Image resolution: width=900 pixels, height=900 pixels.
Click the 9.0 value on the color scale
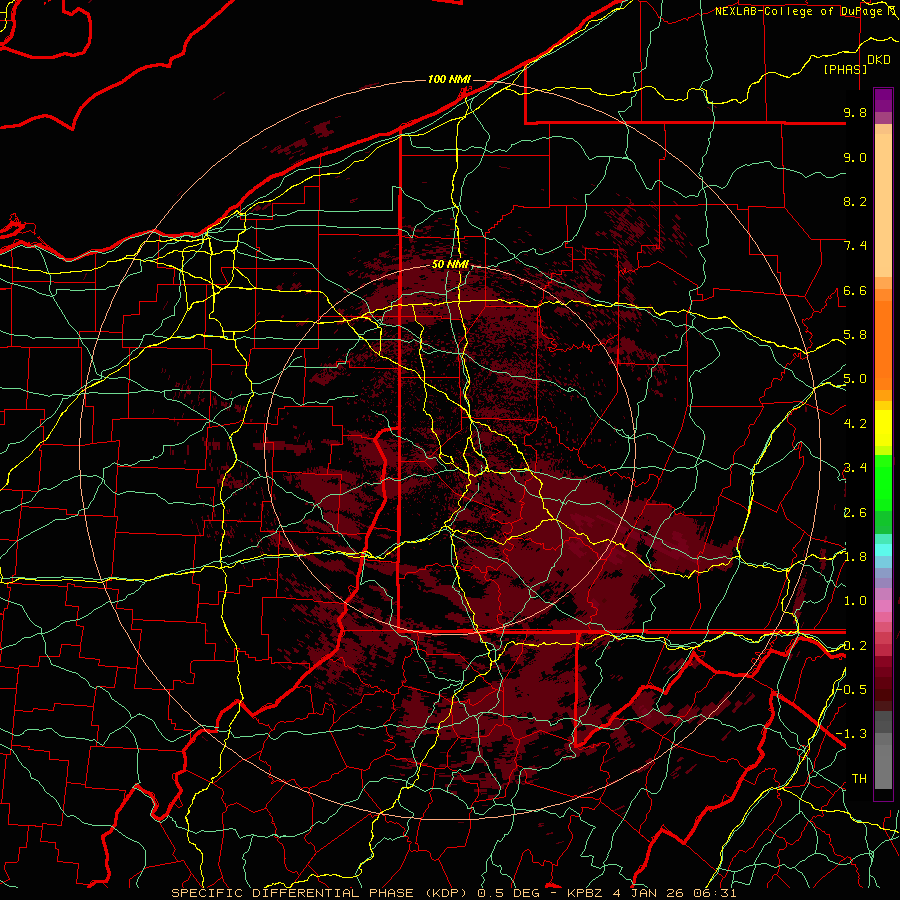point(855,157)
